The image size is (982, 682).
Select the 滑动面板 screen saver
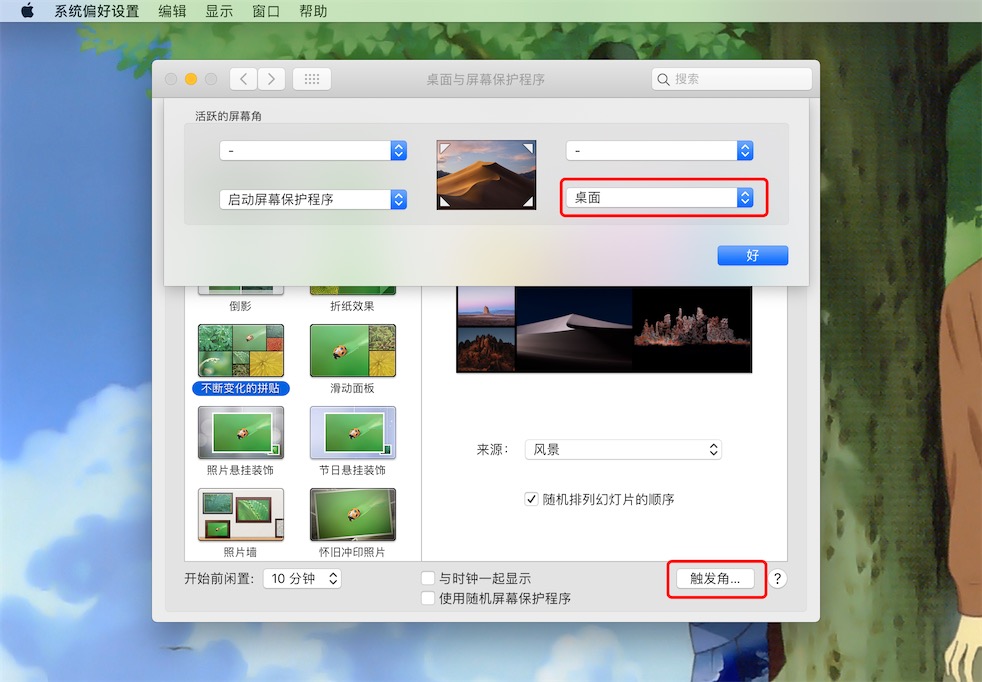coord(353,359)
